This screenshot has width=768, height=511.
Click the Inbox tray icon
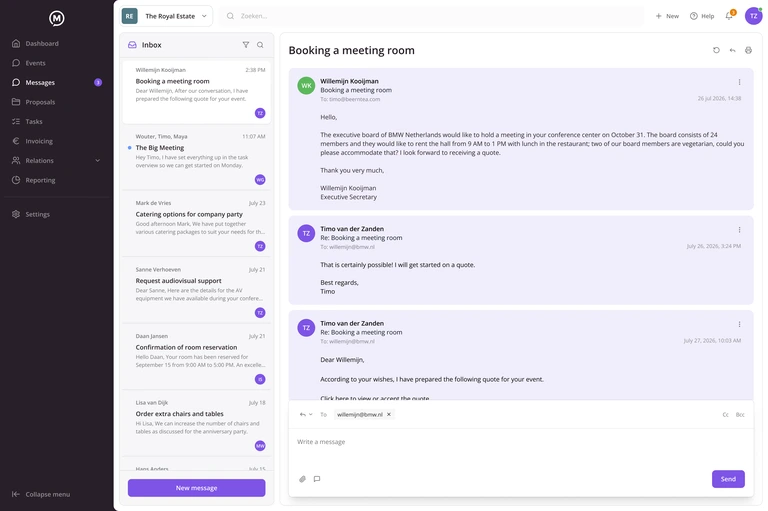pyautogui.click(x=132, y=45)
